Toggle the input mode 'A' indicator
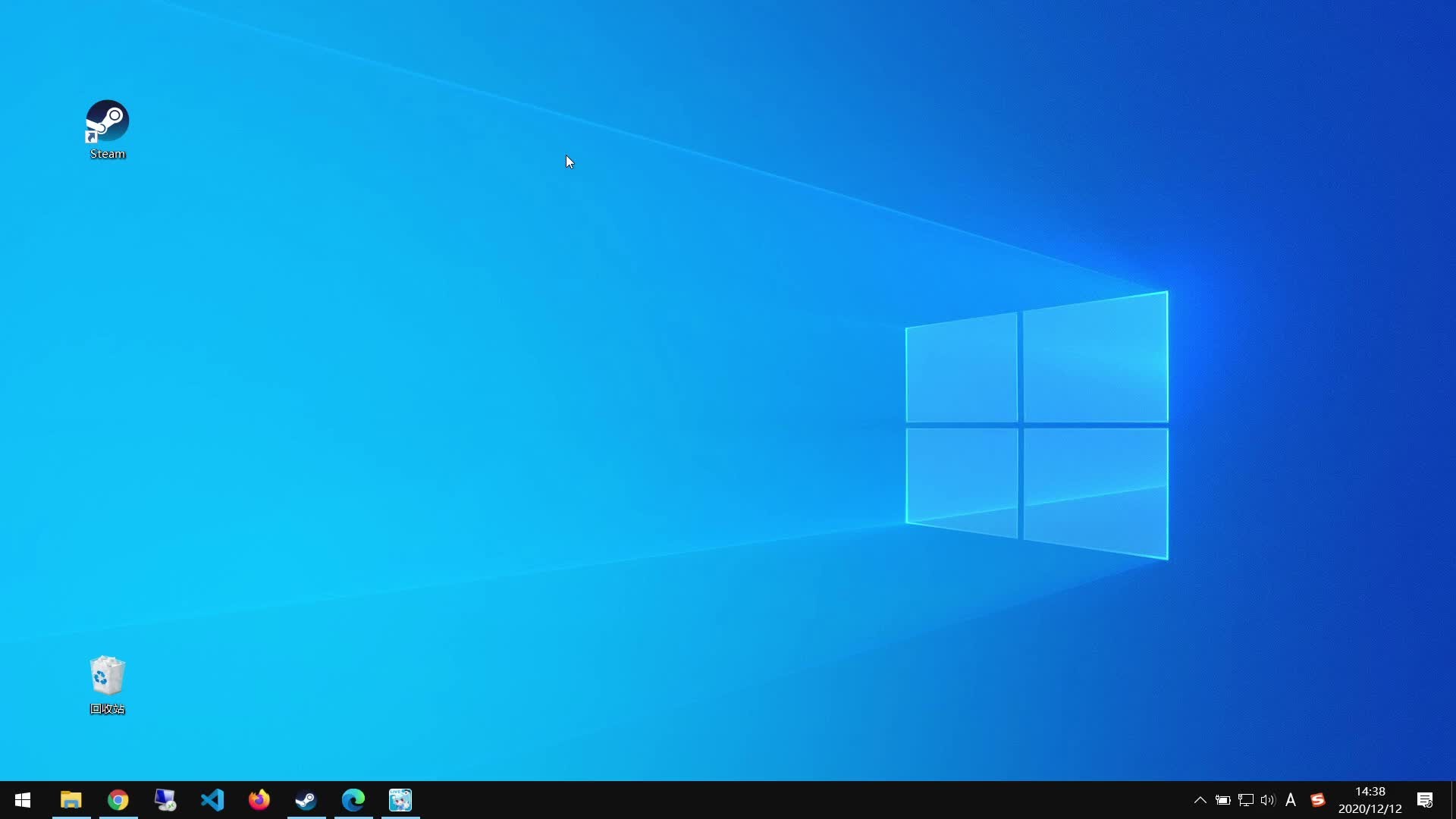Image resolution: width=1456 pixels, height=819 pixels. click(x=1291, y=800)
